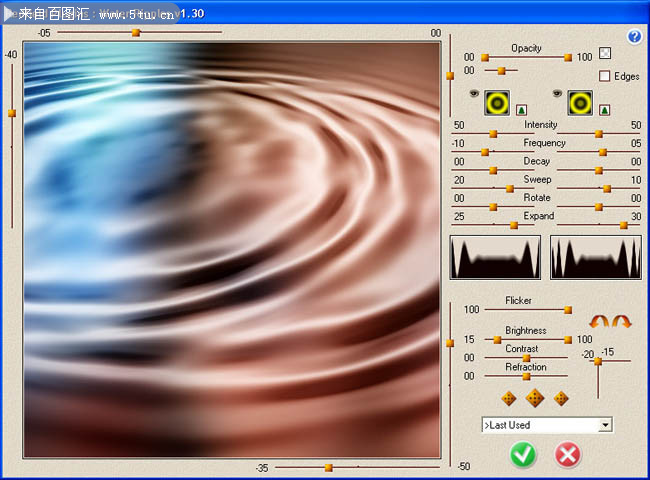Toggle the checkered box beside Opacity
Screen dimensions: 650x480
pyautogui.click(x=604, y=54)
